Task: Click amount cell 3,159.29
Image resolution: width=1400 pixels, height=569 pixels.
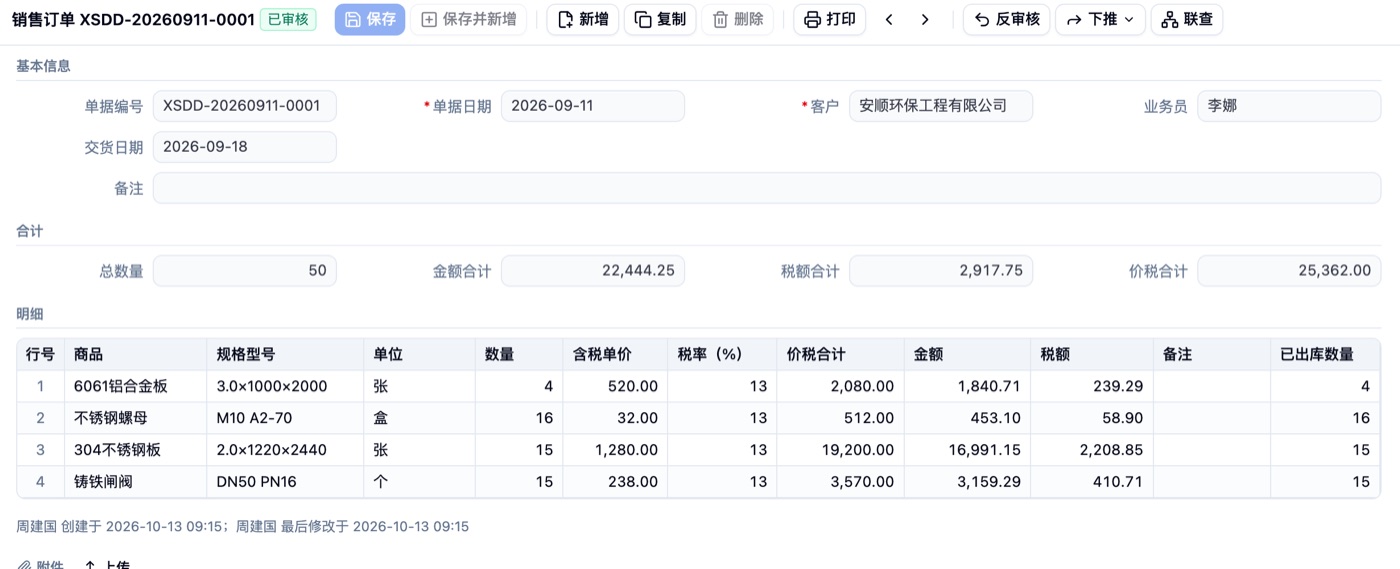Action: [967, 482]
